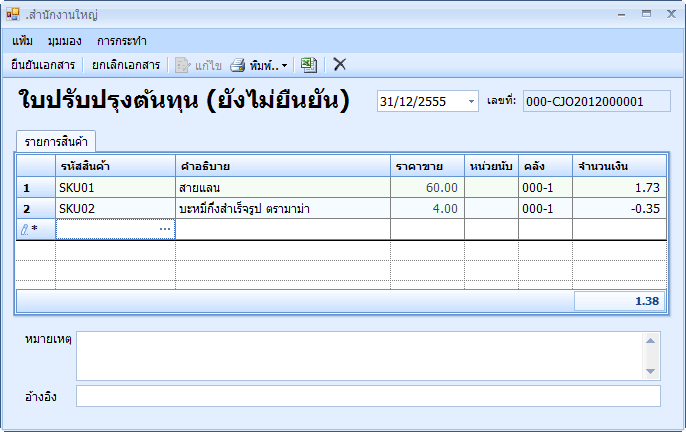This screenshot has width=686, height=432.
Task: Open the มุมมอง menu
Action: pos(64,41)
